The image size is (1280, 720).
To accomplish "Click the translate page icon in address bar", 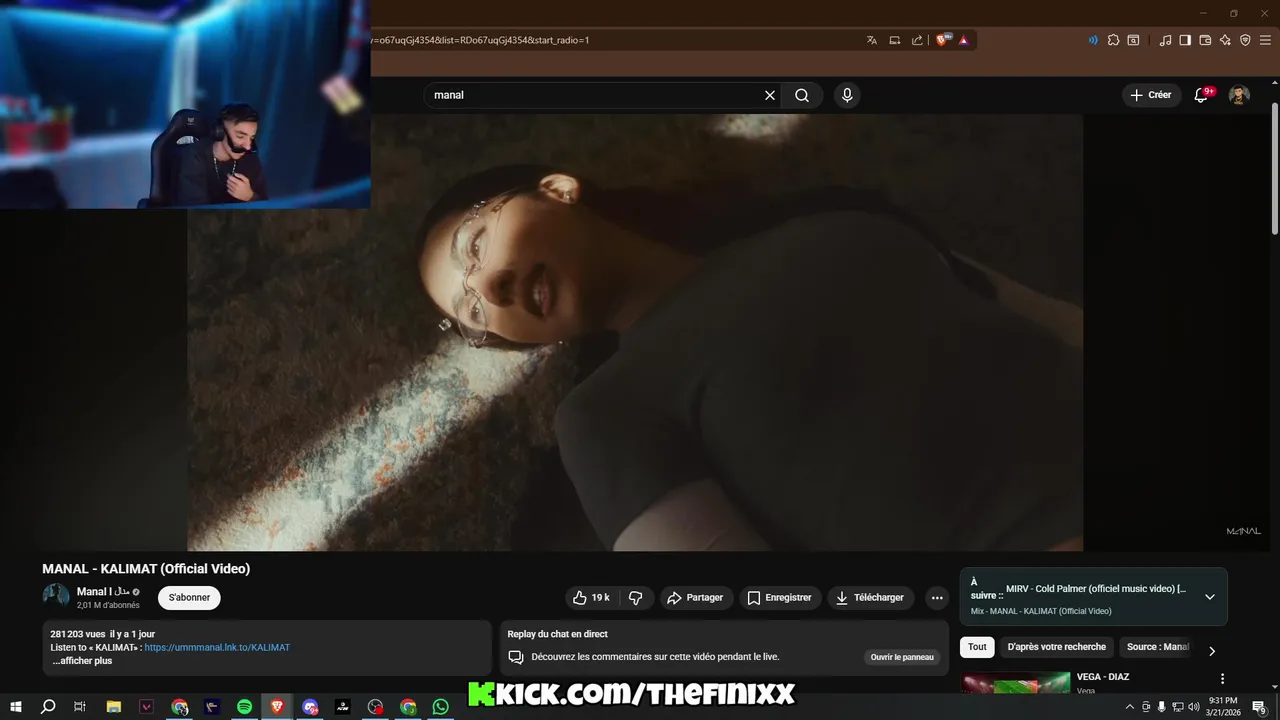I will (872, 40).
